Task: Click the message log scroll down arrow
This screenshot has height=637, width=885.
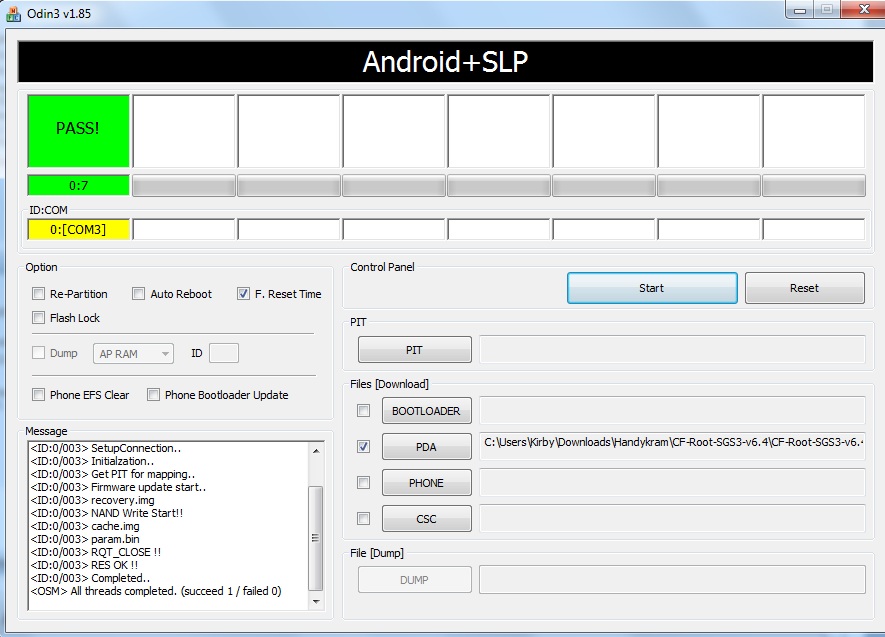Action: [x=316, y=601]
